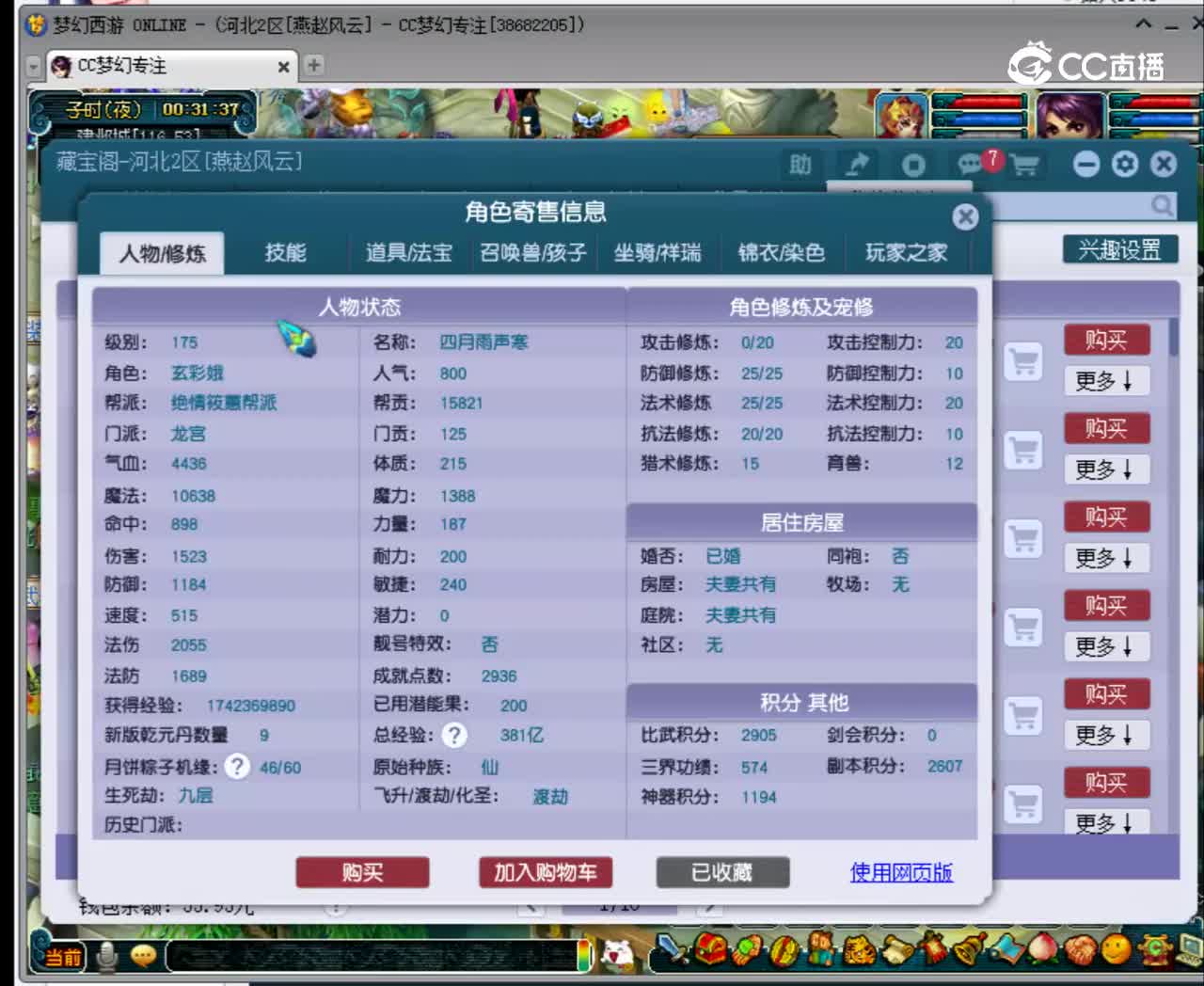Open the shopping cart in 藏宝阁 header
This screenshot has height=986, width=1204.
[1024, 166]
